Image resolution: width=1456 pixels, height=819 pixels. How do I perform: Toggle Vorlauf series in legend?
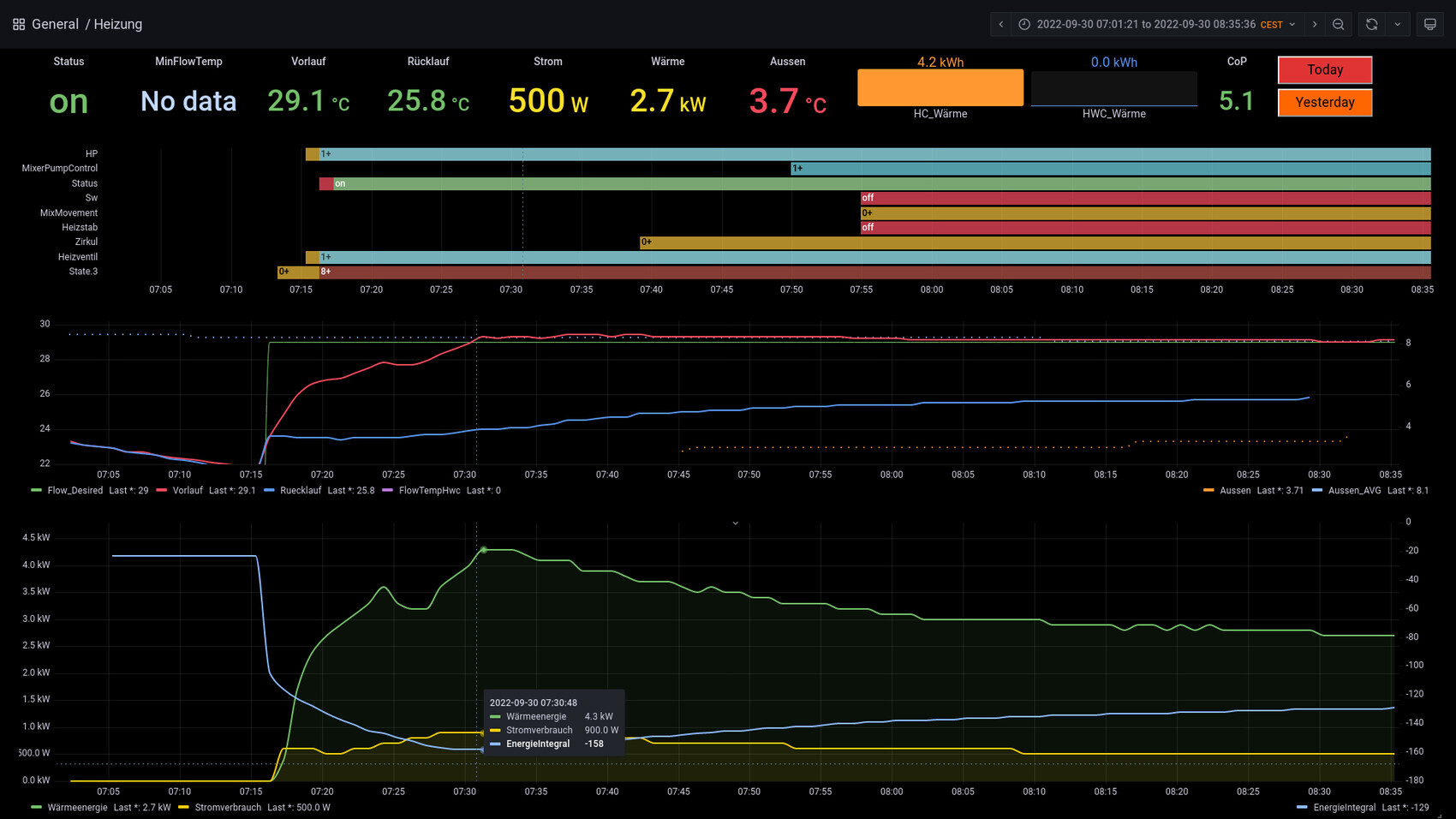tap(187, 491)
